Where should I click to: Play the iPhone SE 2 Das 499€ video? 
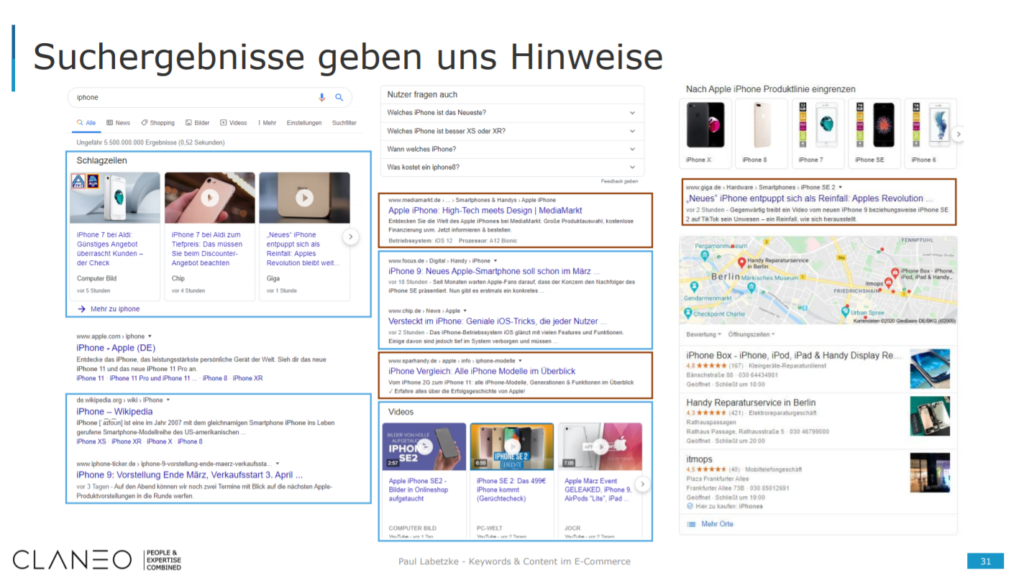[x=512, y=446]
